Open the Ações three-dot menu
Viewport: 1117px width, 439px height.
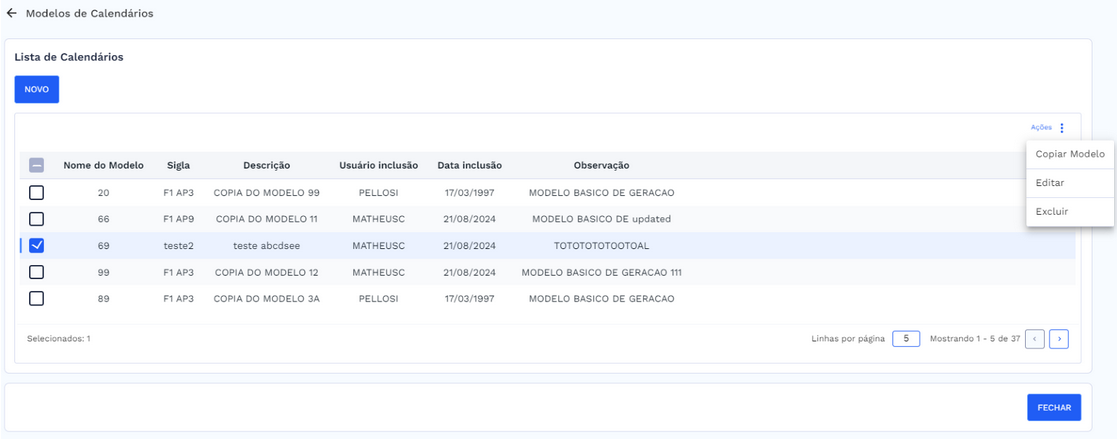click(1061, 128)
